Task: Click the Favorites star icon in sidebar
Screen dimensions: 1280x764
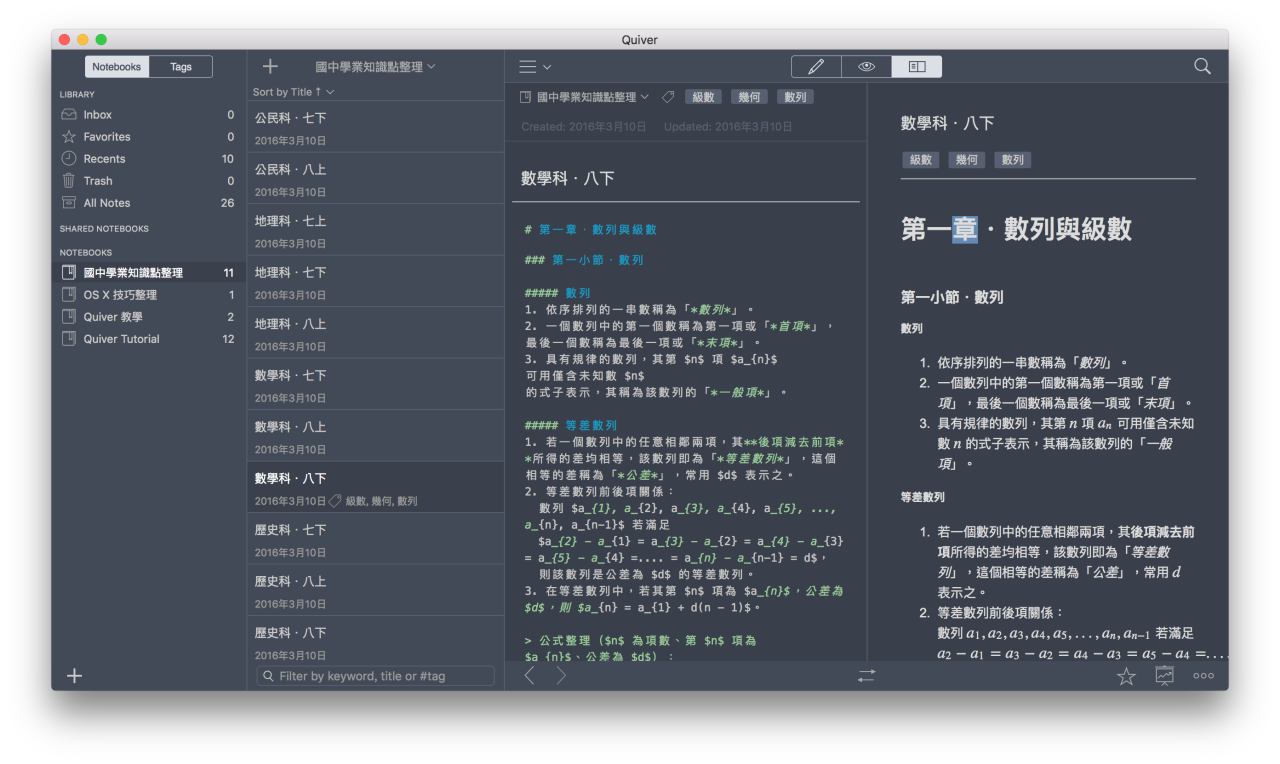Action: 69,137
